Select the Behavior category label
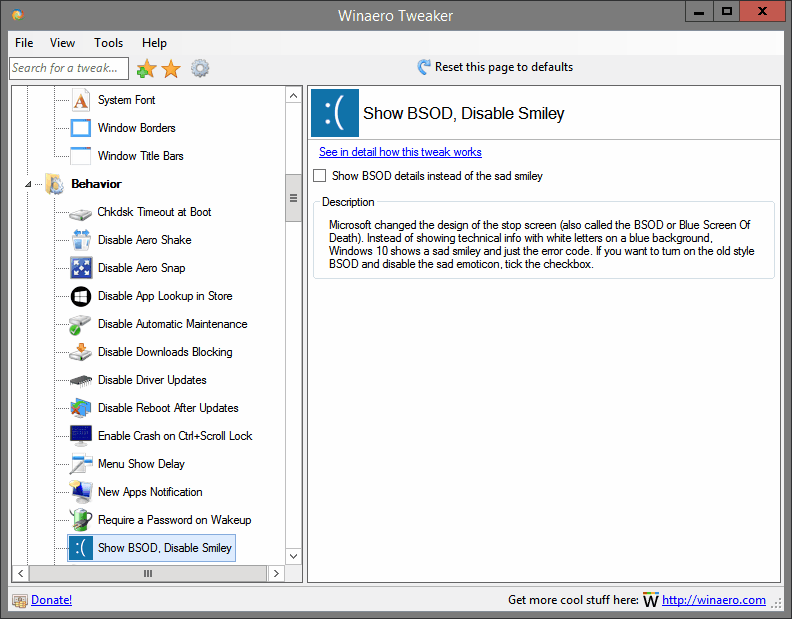Image resolution: width=792 pixels, height=619 pixels. pos(96,183)
